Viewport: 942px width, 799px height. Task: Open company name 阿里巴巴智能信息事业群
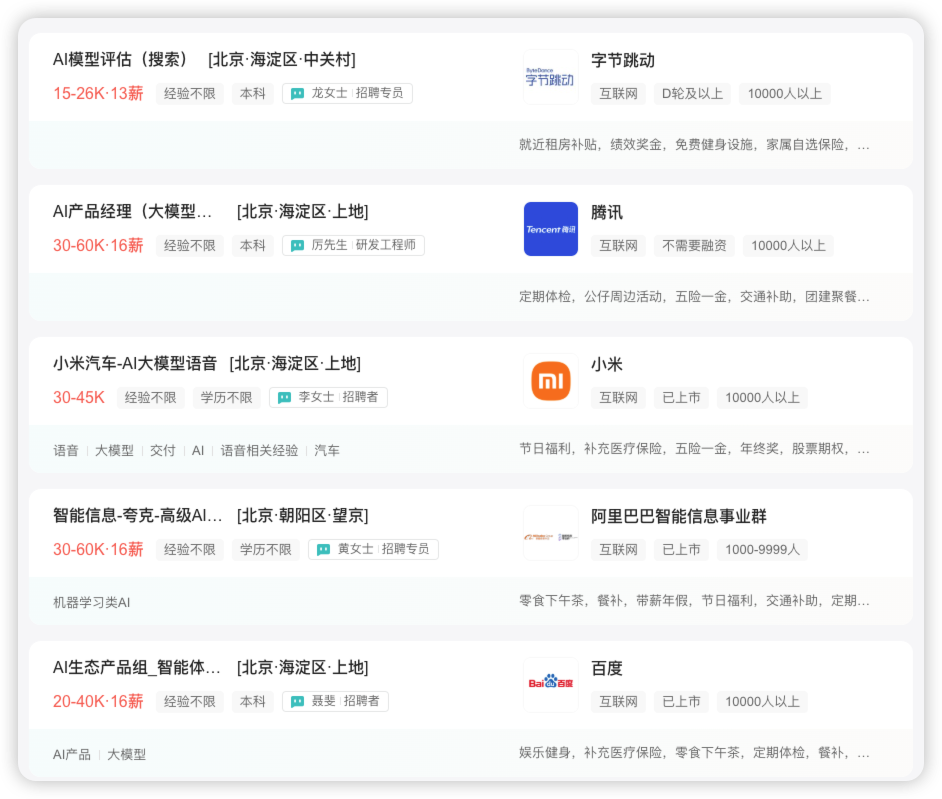(x=679, y=517)
